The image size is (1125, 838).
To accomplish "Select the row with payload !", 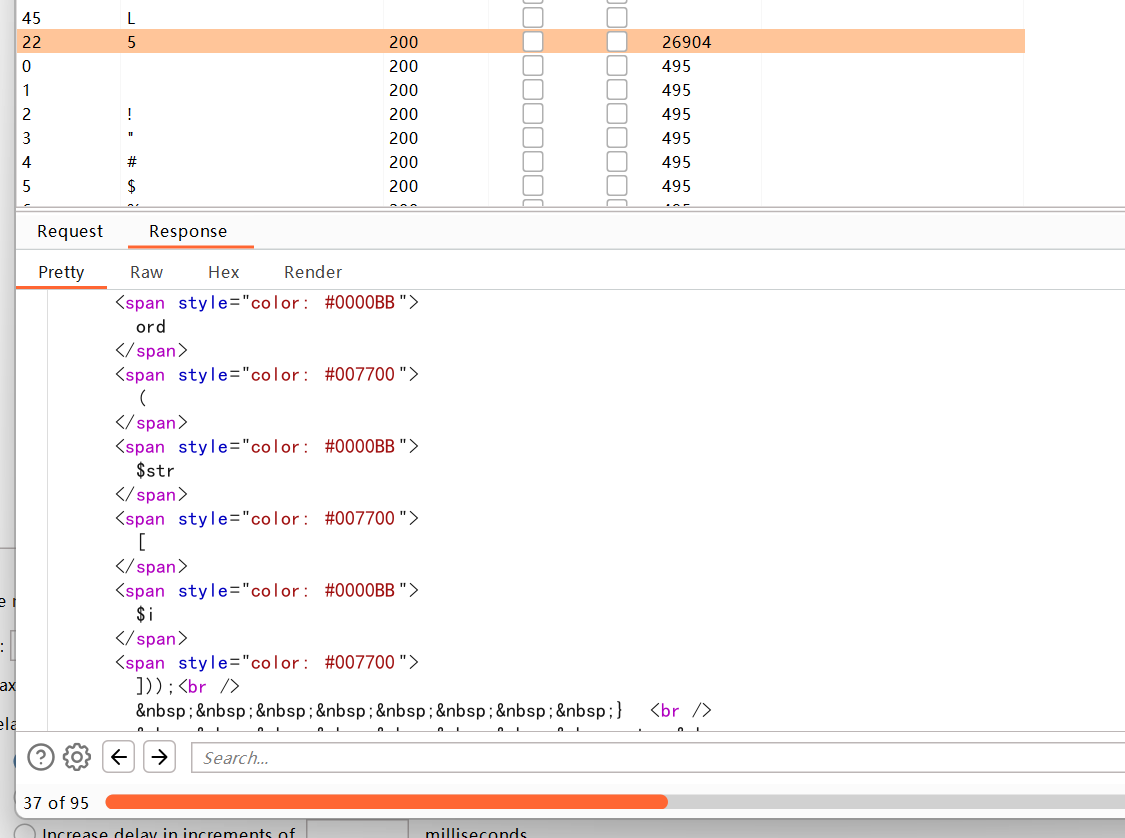I will [x=520, y=113].
